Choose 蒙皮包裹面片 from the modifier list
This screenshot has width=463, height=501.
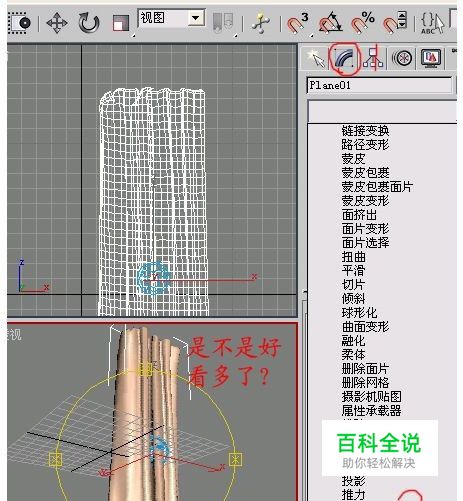(377, 186)
